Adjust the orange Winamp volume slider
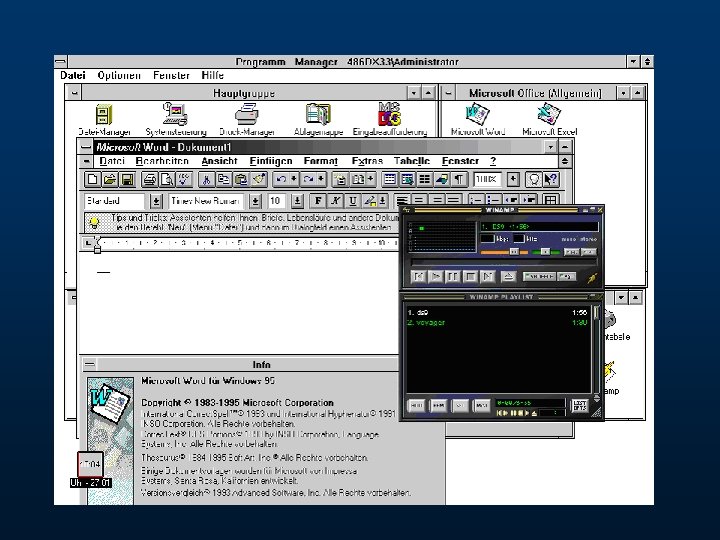720x540 pixels. pyautogui.click(x=504, y=252)
